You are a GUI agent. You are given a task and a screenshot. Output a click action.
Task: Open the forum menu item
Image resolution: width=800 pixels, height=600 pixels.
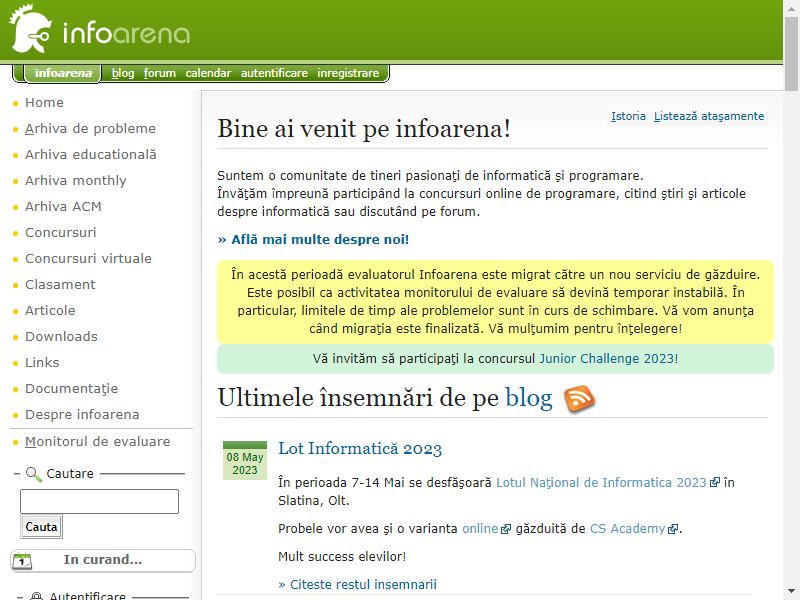tap(160, 73)
